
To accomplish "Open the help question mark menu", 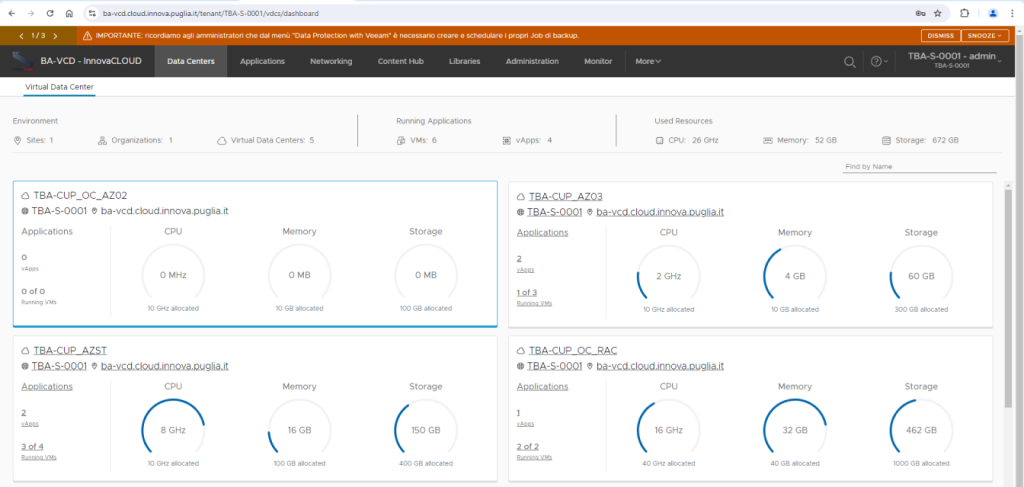I will [x=877, y=61].
